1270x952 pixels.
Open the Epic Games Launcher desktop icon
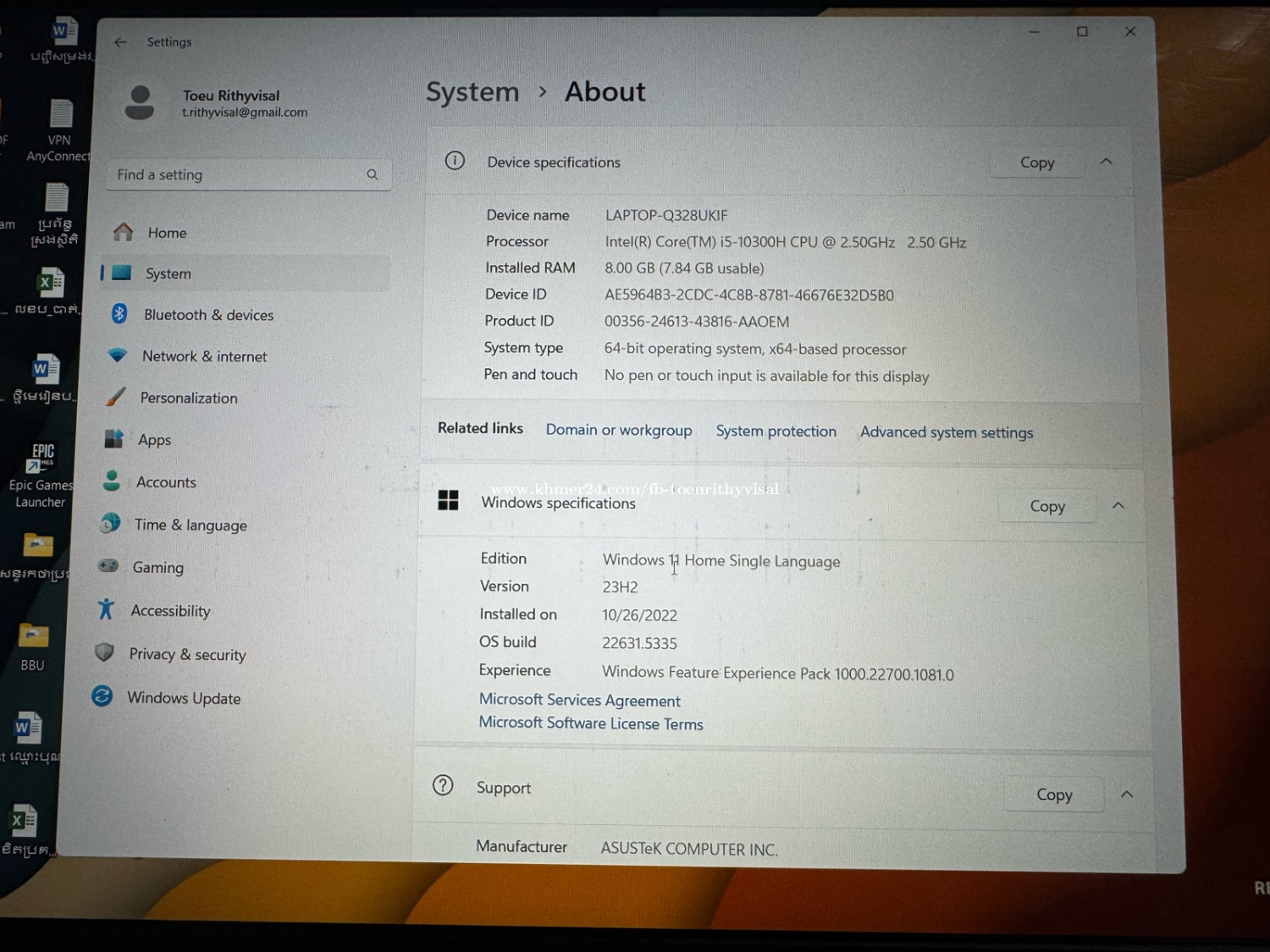coord(41,475)
